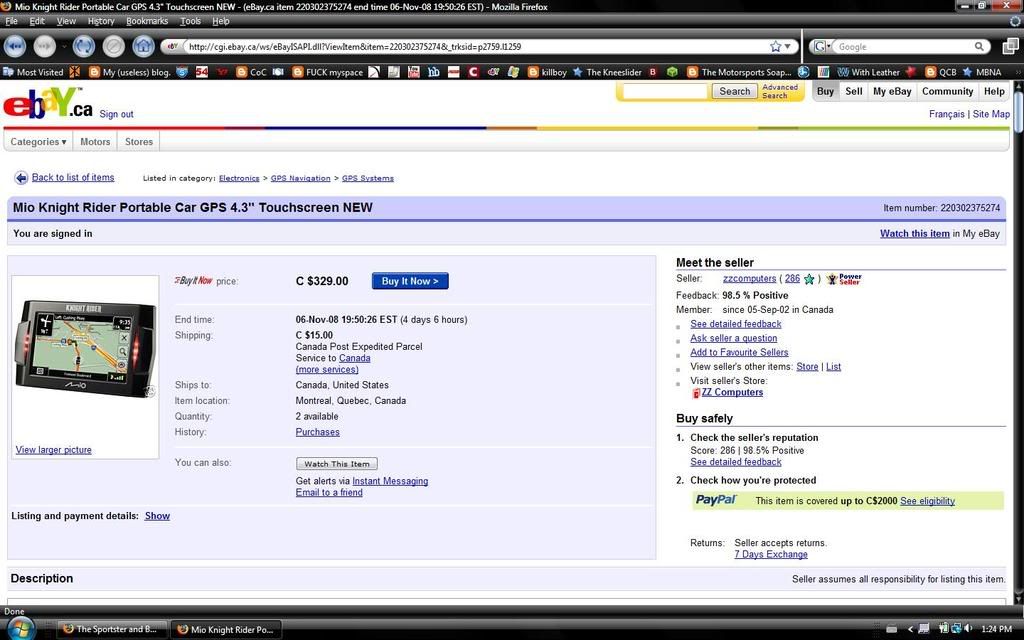Switch to the Sell tab
The height and width of the screenshot is (640, 1024).
854,91
